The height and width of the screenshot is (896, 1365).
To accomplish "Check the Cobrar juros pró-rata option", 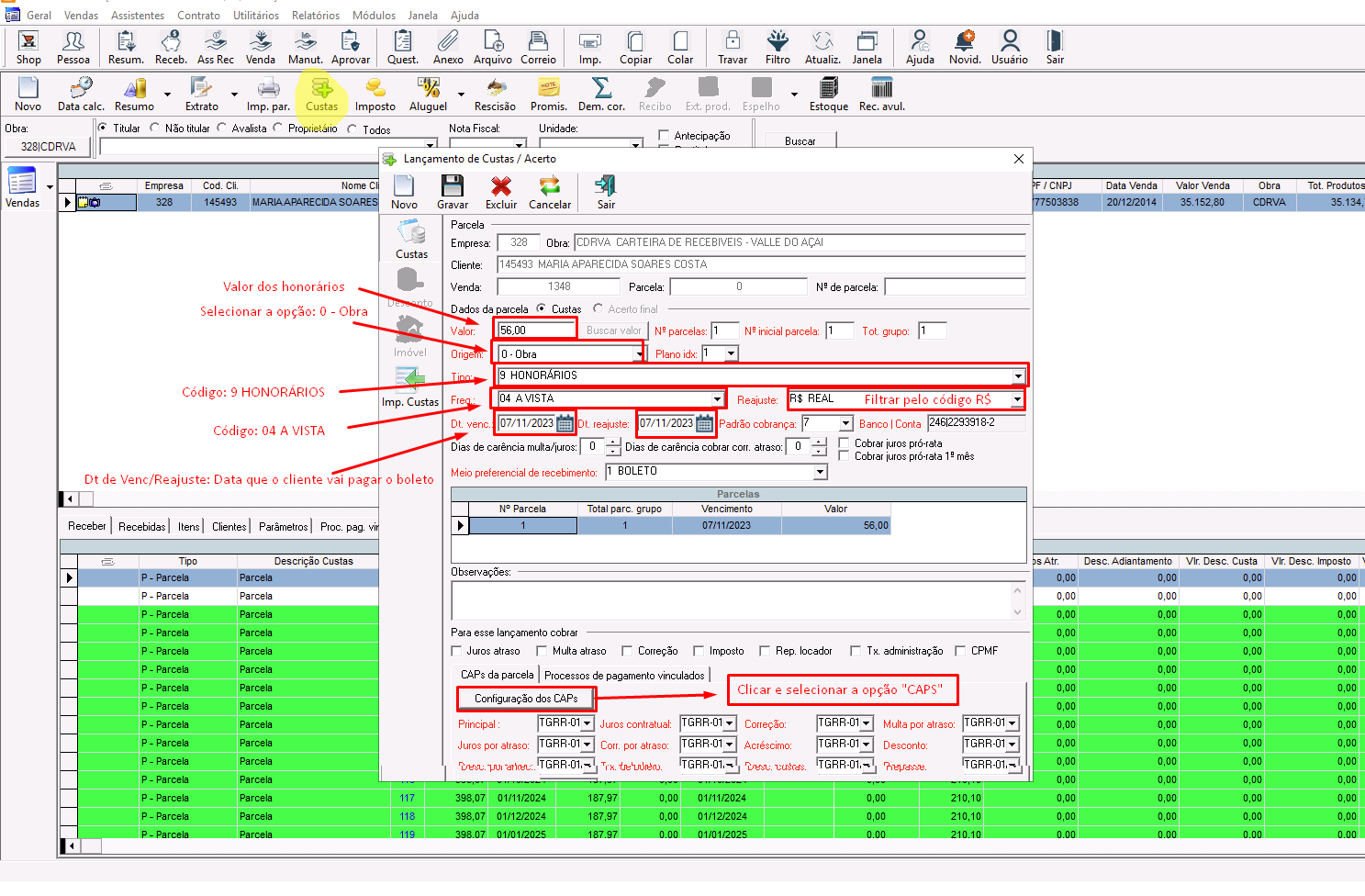I will (845, 443).
